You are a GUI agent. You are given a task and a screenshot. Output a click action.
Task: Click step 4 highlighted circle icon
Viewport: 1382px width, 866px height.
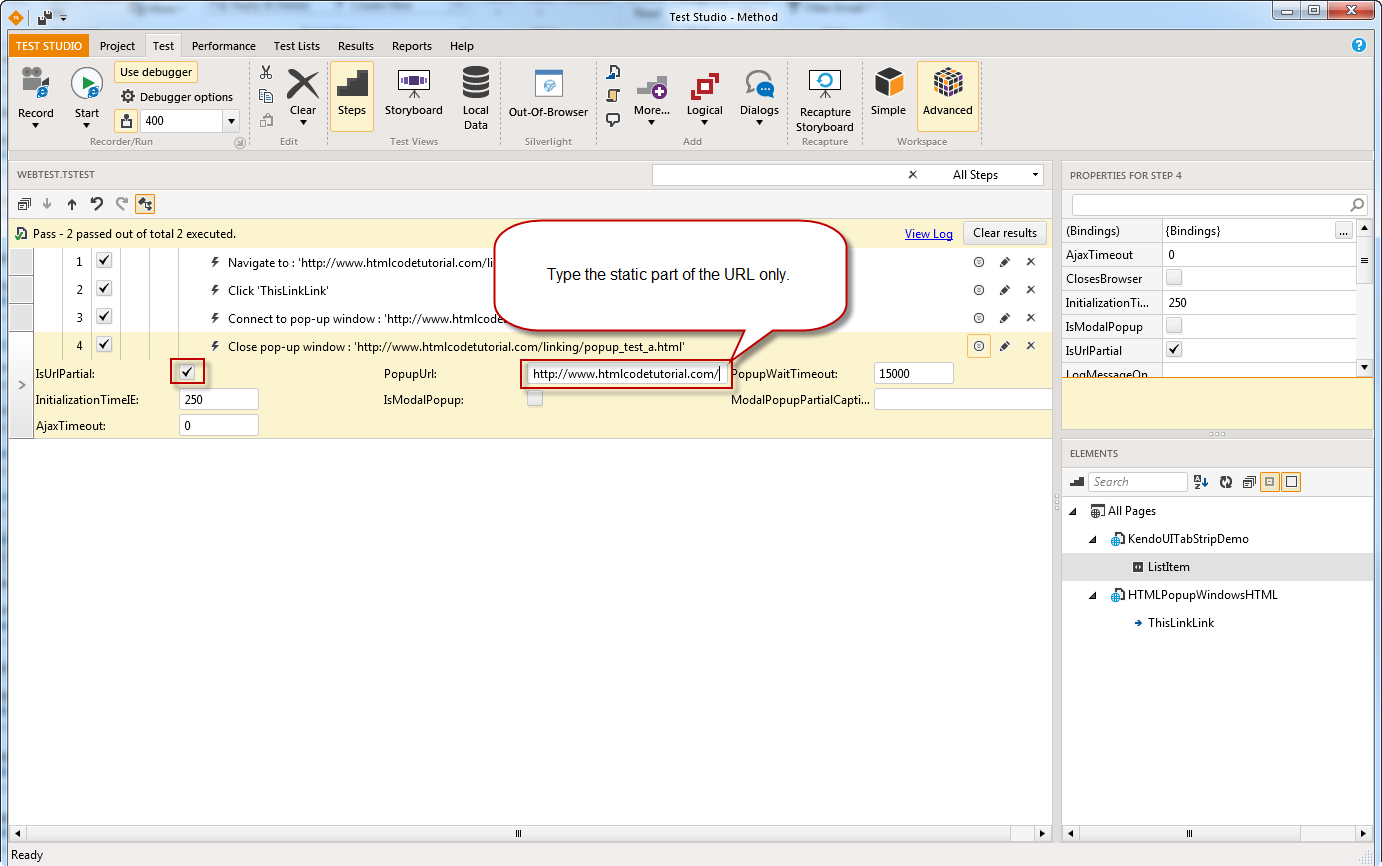[x=979, y=346]
